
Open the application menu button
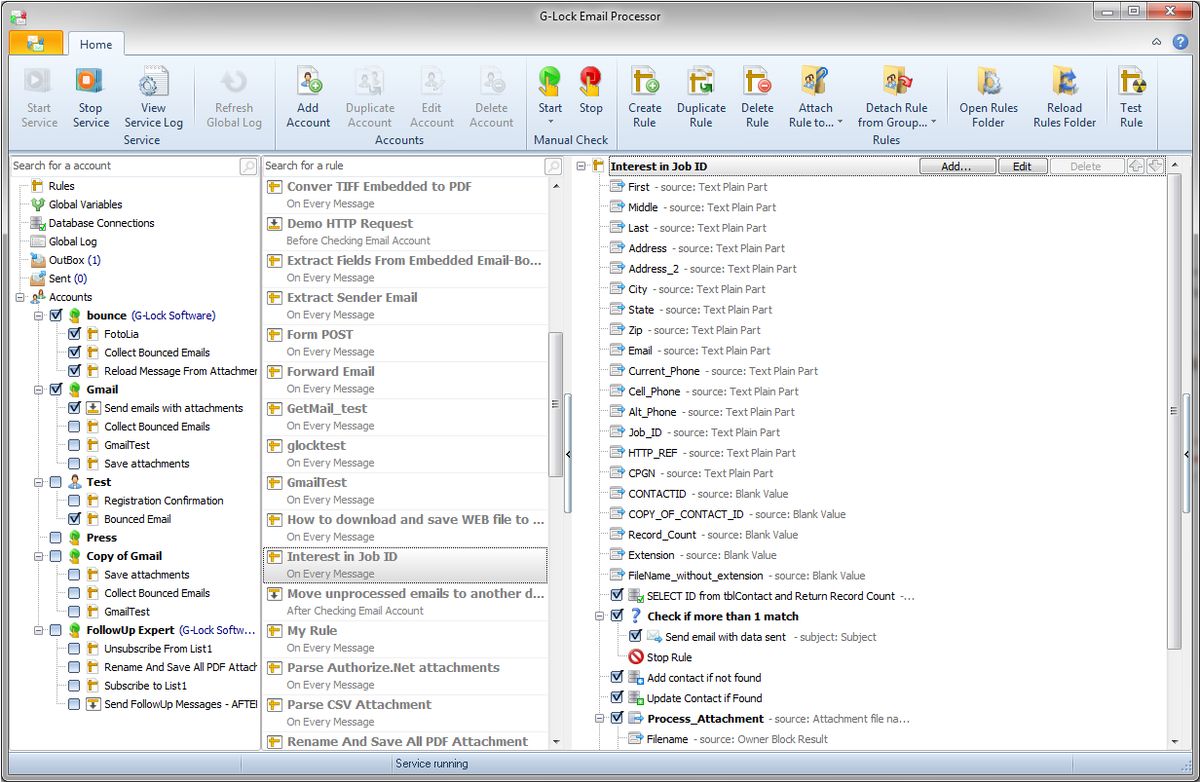click(36, 44)
